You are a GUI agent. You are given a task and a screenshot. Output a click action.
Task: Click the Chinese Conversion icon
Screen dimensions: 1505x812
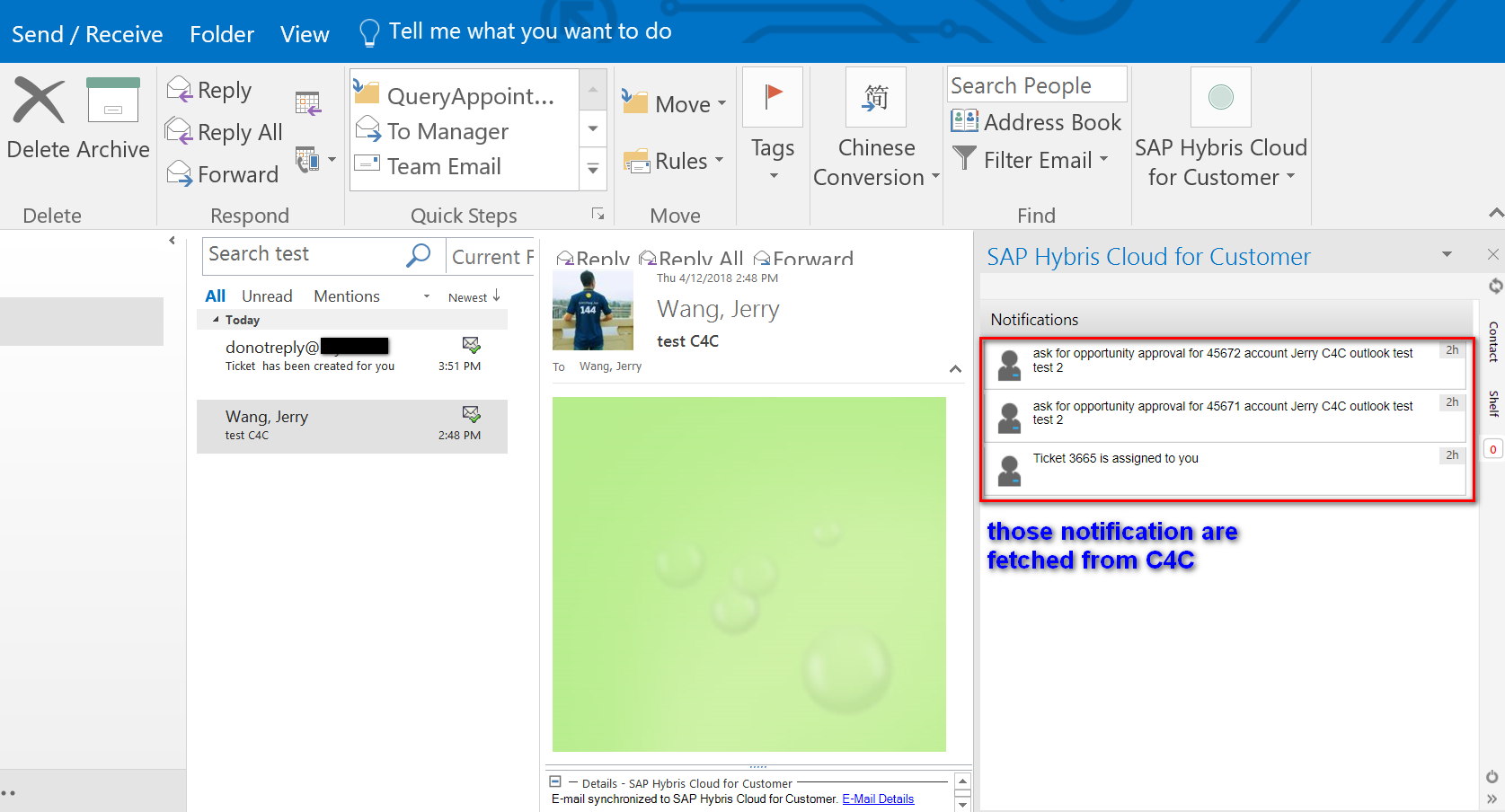876,97
